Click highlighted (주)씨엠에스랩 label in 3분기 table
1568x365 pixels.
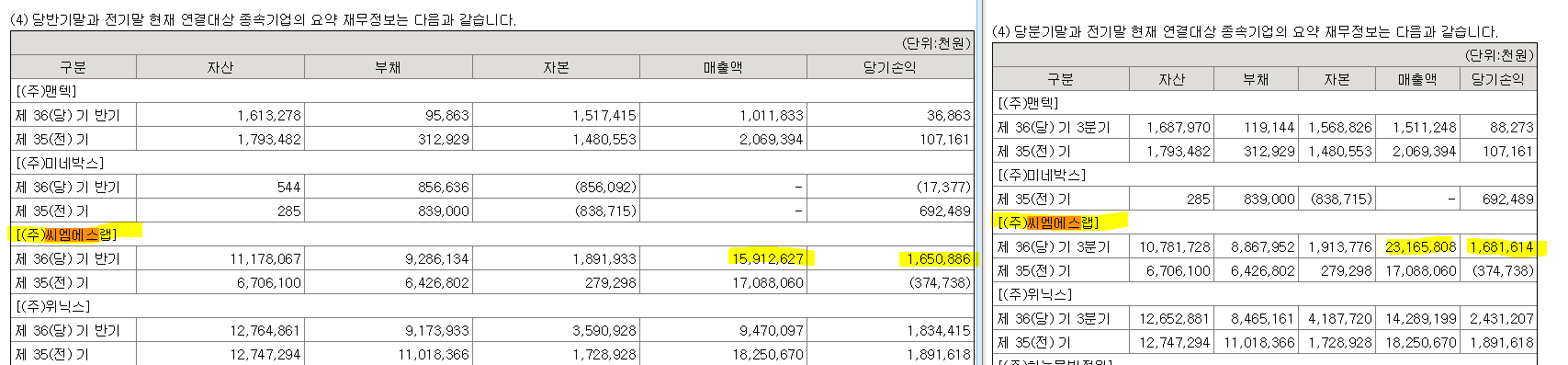[1048, 223]
